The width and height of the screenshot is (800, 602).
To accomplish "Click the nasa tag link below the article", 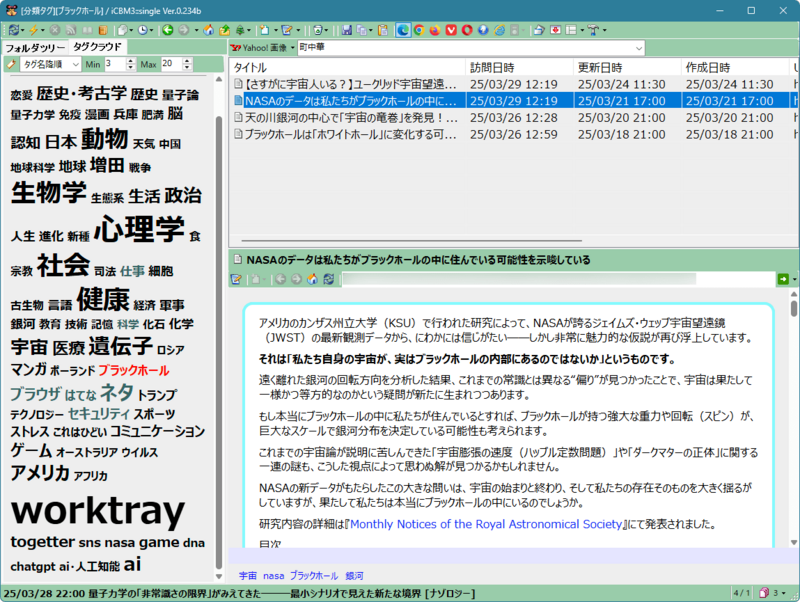I will point(273,575).
